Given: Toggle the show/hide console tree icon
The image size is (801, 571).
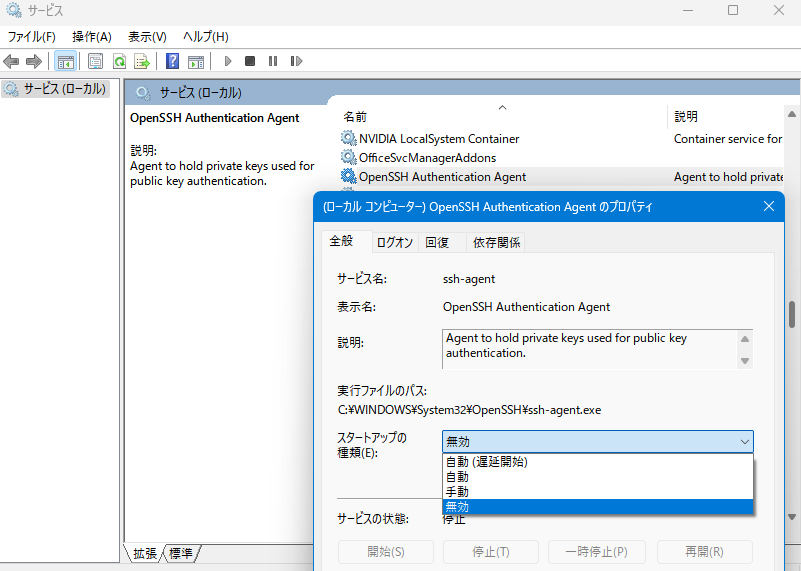Looking at the screenshot, I should 65,61.
